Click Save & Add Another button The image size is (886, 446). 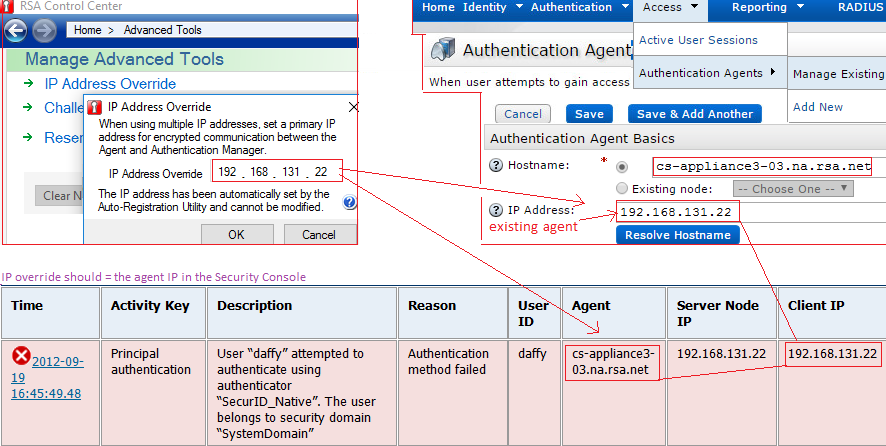tap(695, 114)
